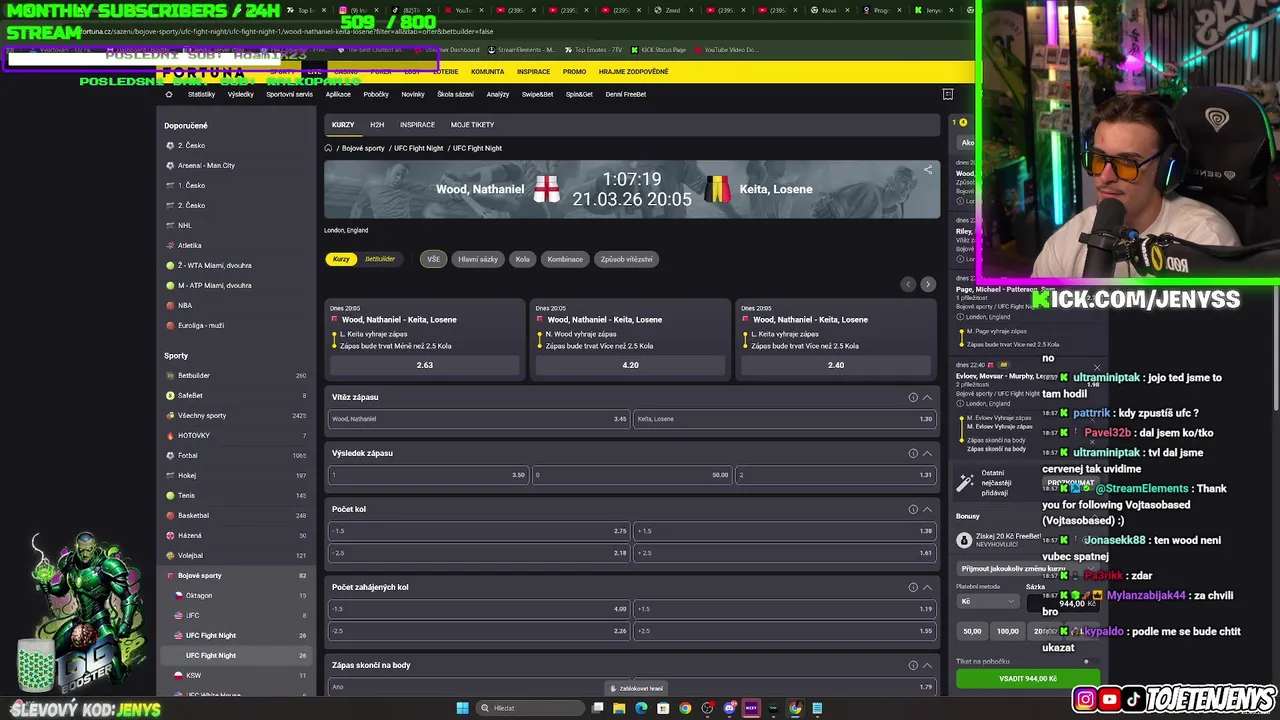The image size is (1280, 720).
Task: Open PROMO in the yellow top menu
Action: click(574, 72)
